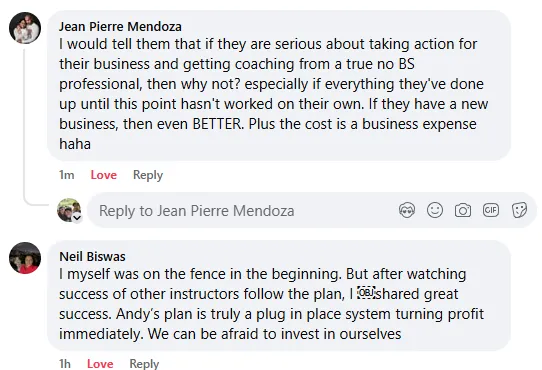Screen dimensions: 542x370
Task: Open the emoji picker smiley icon
Action: point(435,210)
